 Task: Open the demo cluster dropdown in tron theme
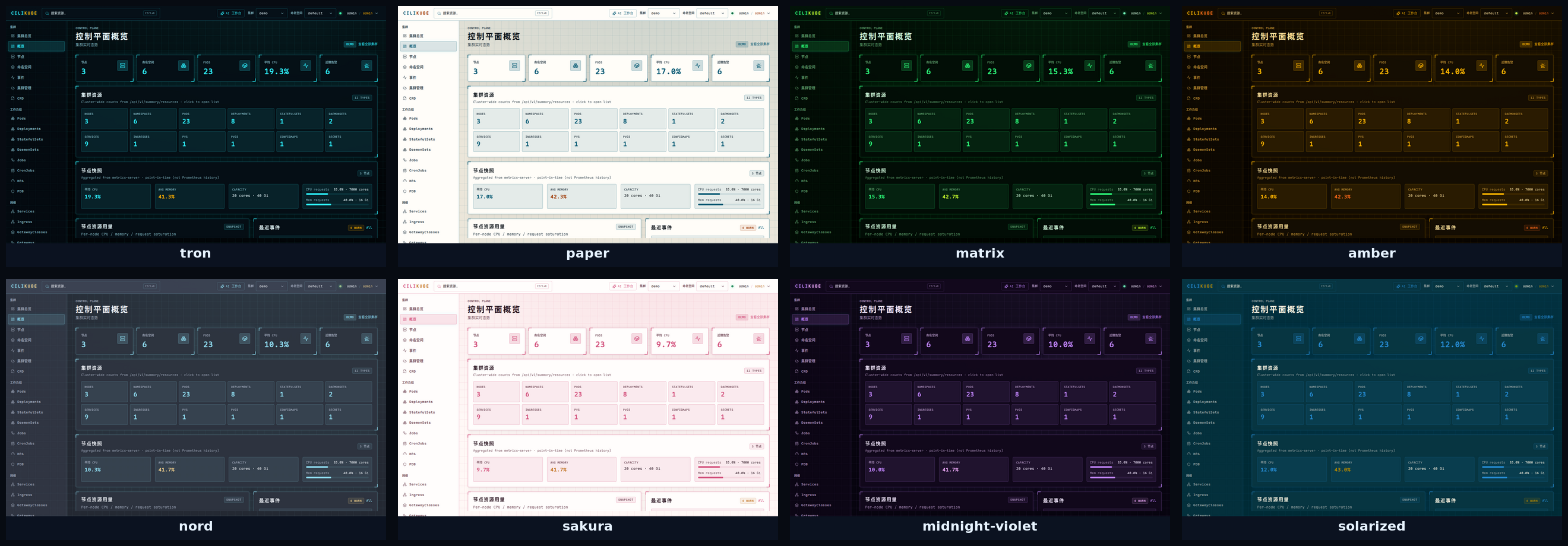pyautogui.click(x=271, y=14)
